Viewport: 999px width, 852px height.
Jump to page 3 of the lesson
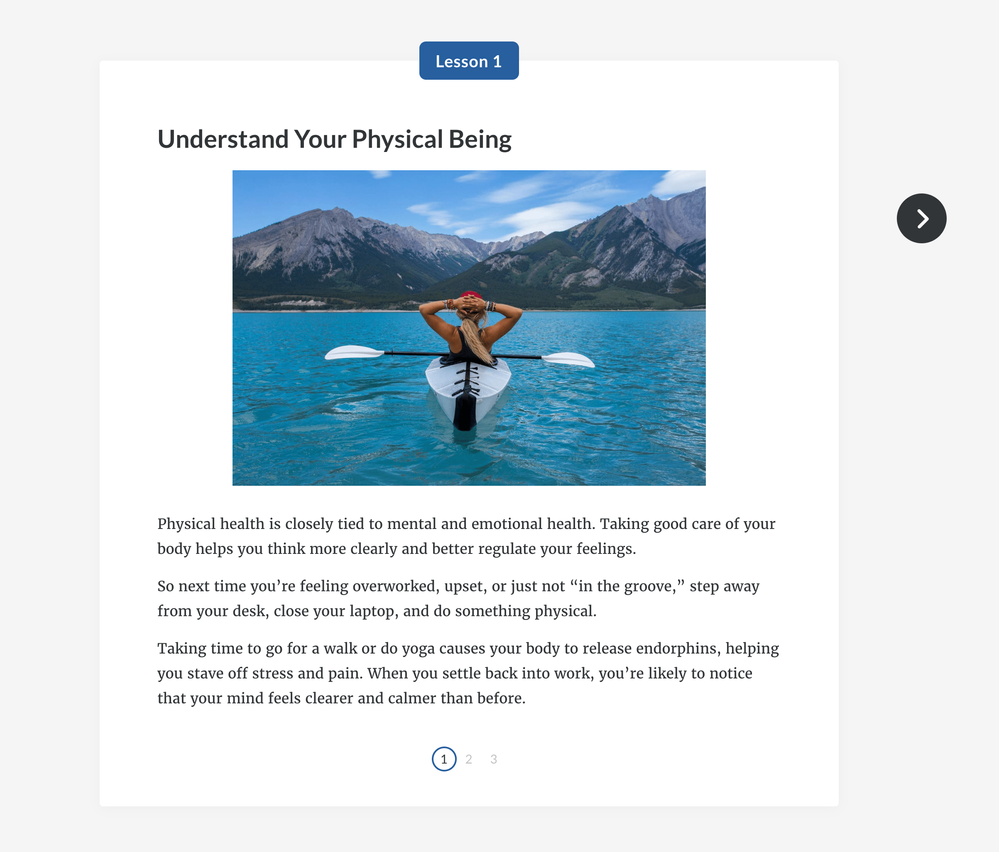tap(494, 759)
